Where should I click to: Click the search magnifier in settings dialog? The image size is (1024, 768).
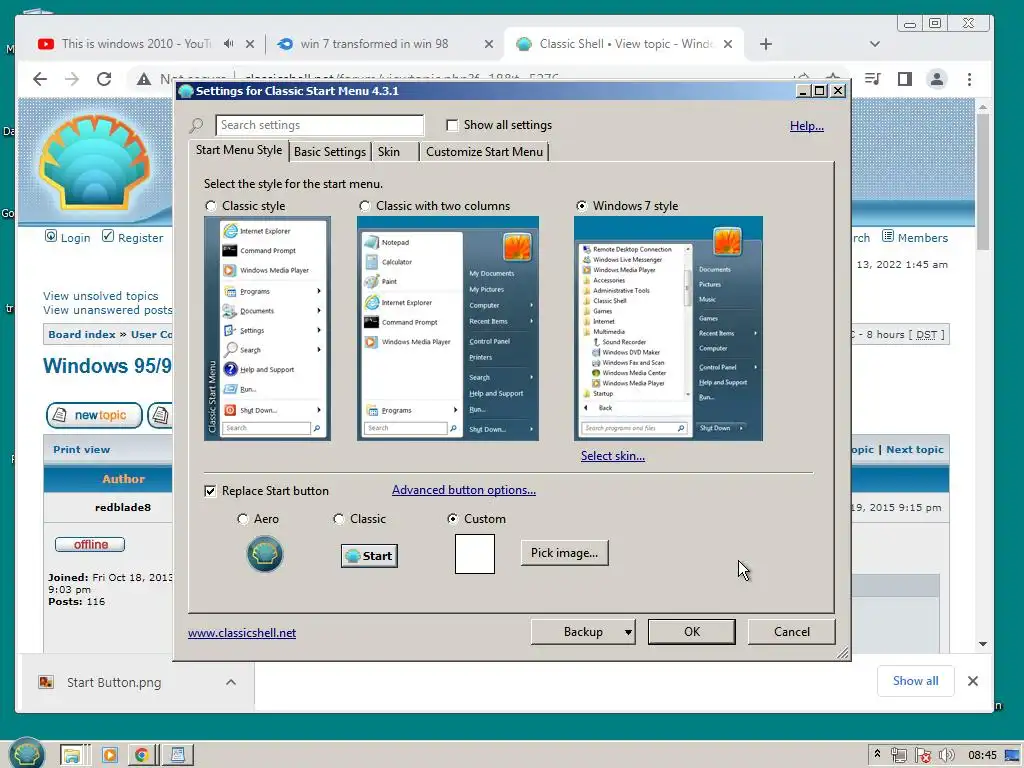pos(197,125)
